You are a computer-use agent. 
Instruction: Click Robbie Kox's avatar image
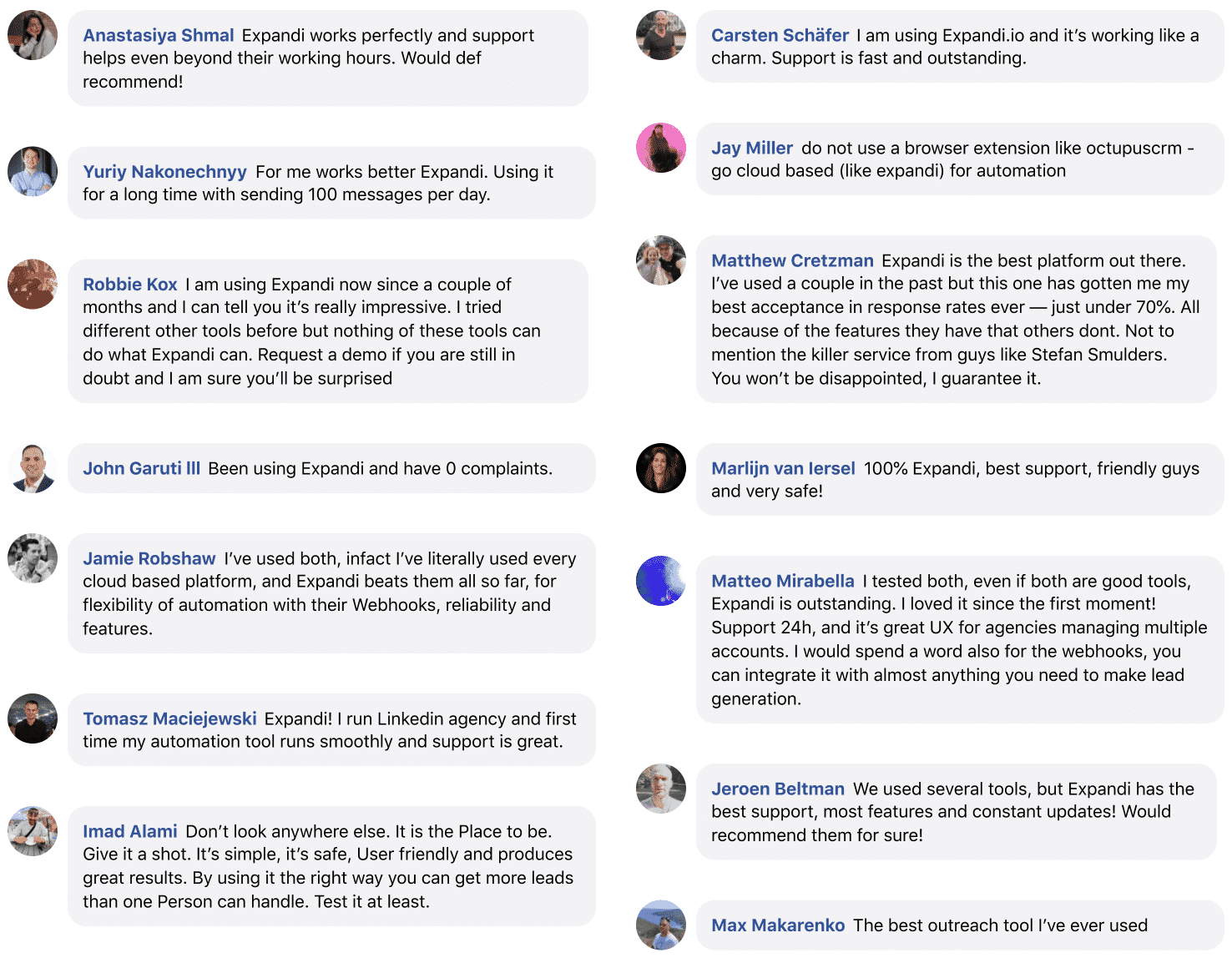(33, 284)
